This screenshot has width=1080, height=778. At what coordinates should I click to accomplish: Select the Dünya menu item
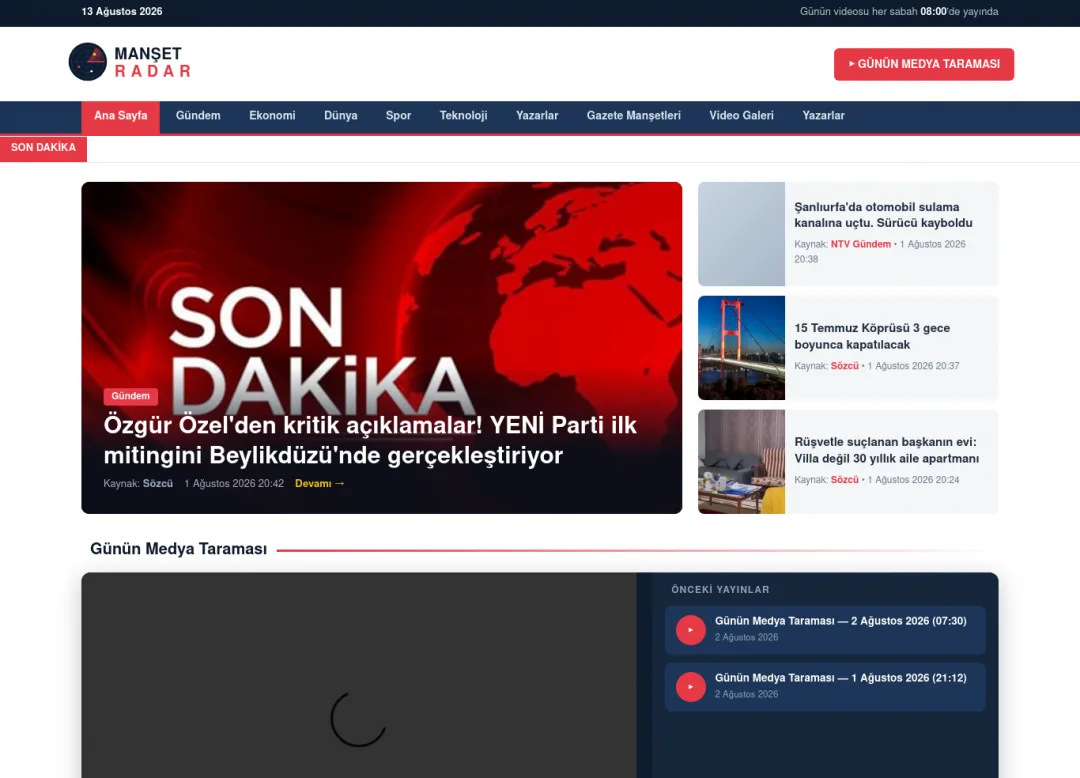click(x=340, y=116)
